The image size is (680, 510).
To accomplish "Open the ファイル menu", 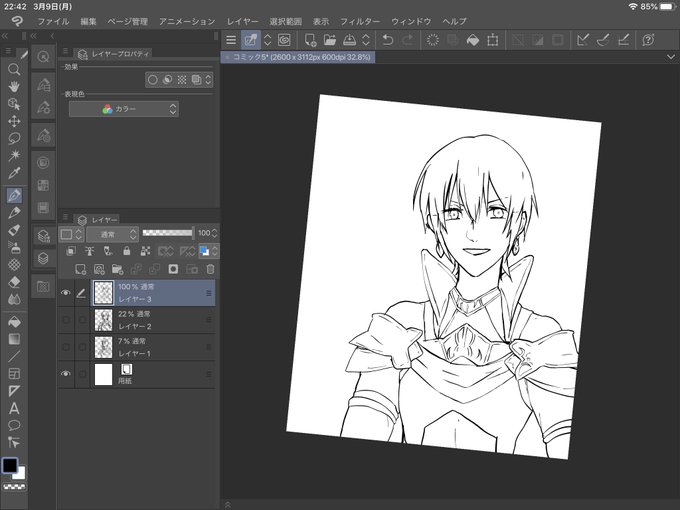I will click(x=53, y=22).
